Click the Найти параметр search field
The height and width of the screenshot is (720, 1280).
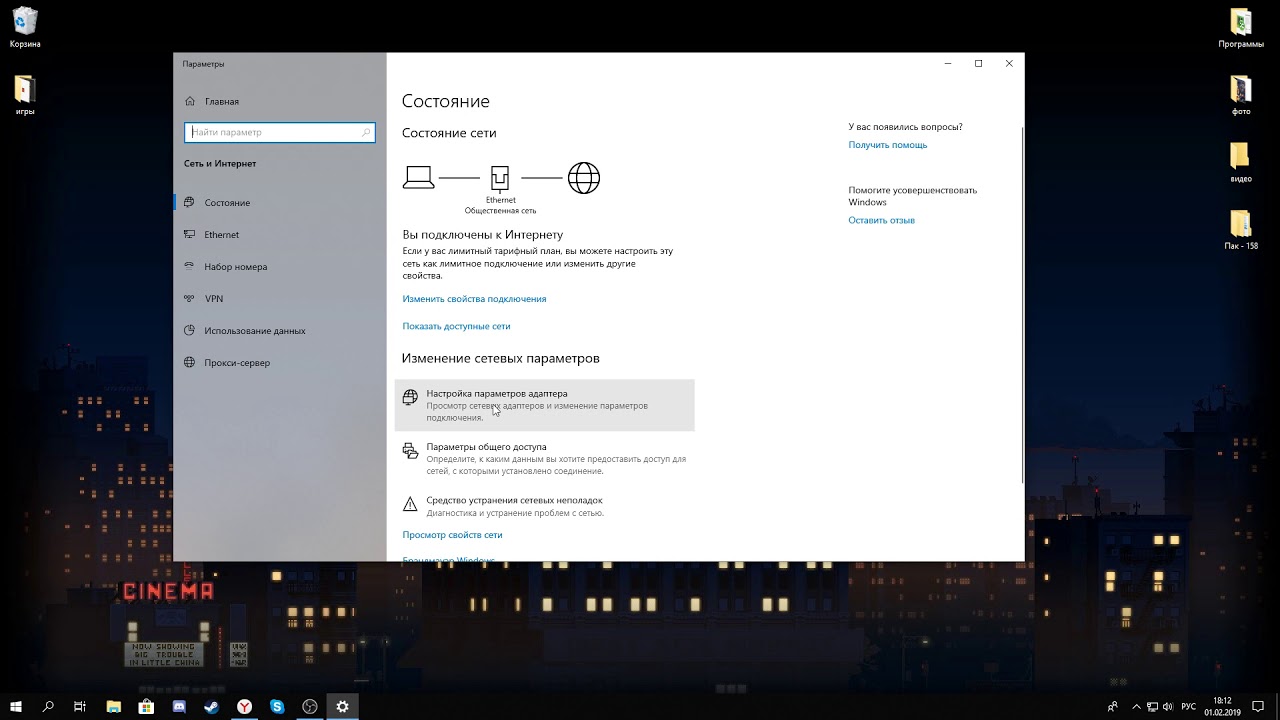[279, 132]
